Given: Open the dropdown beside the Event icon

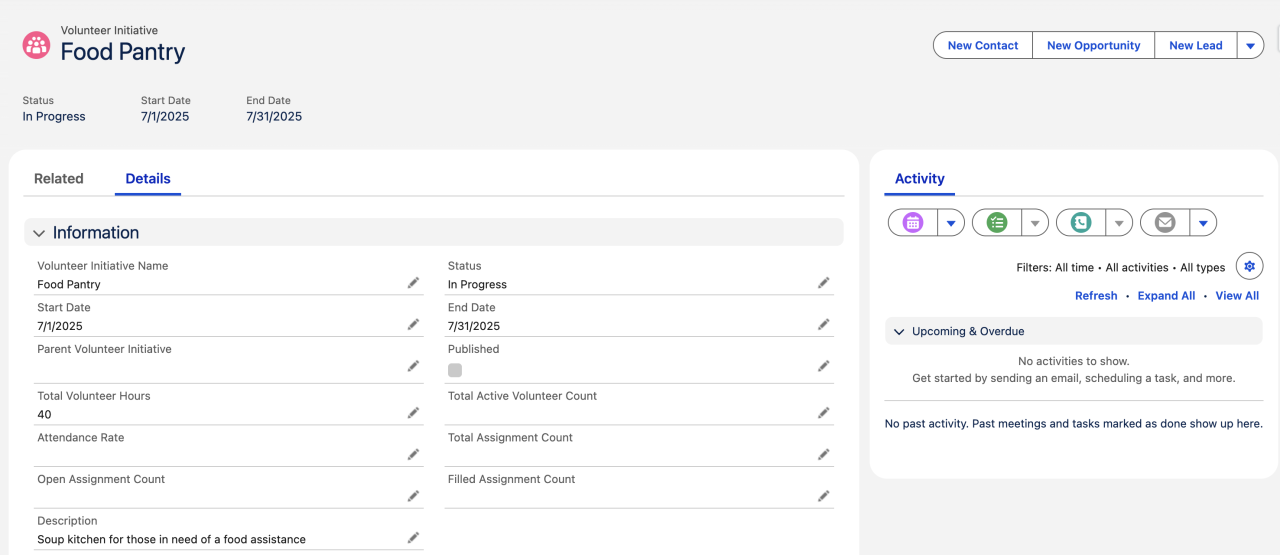Looking at the screenshot, I should pyautogui.click(x=951, y=223).
